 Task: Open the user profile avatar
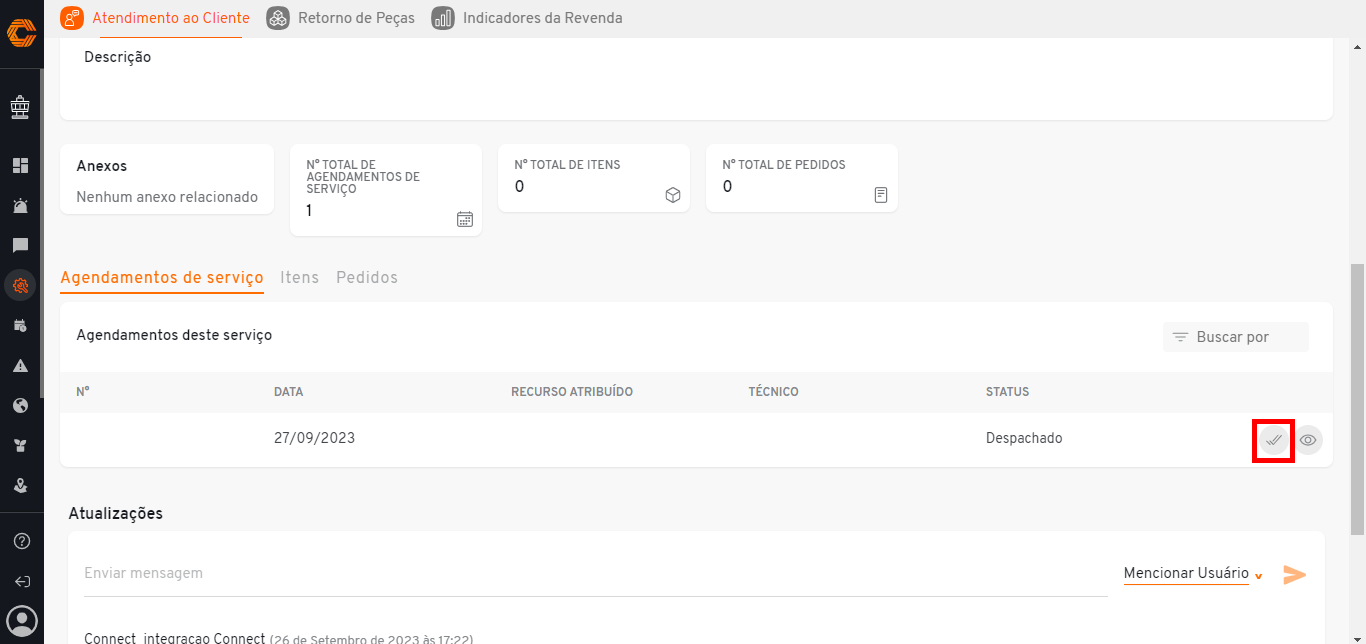[x=21, y=620]
